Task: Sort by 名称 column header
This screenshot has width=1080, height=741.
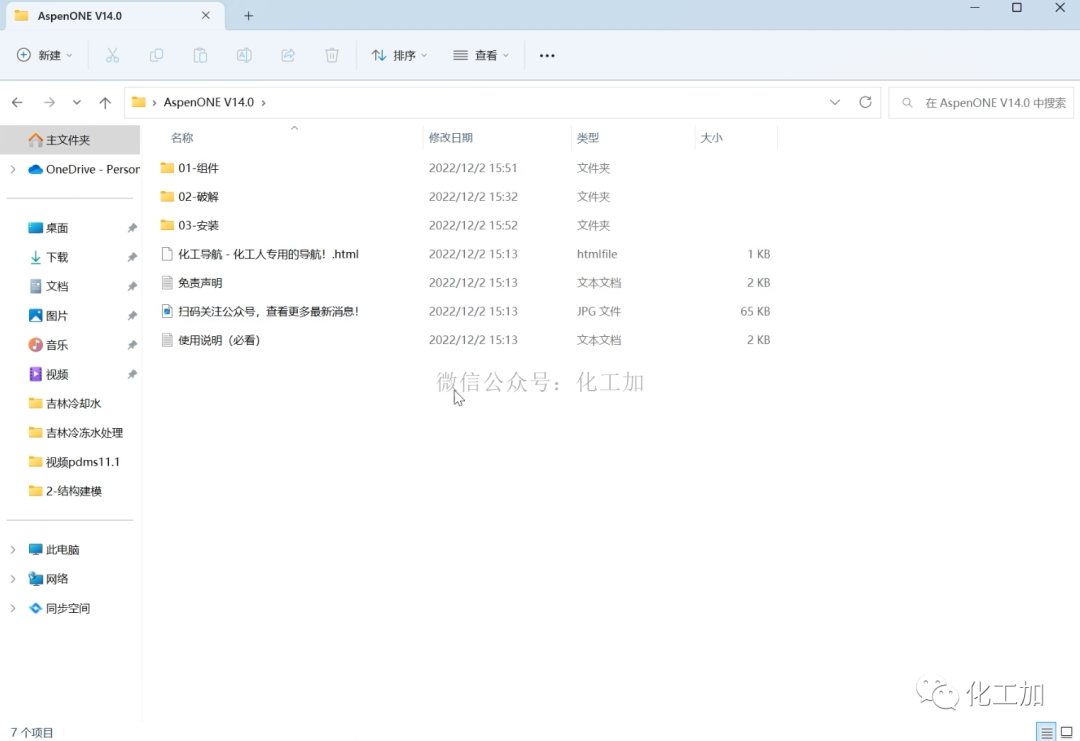Action: [x=182, y=138]
